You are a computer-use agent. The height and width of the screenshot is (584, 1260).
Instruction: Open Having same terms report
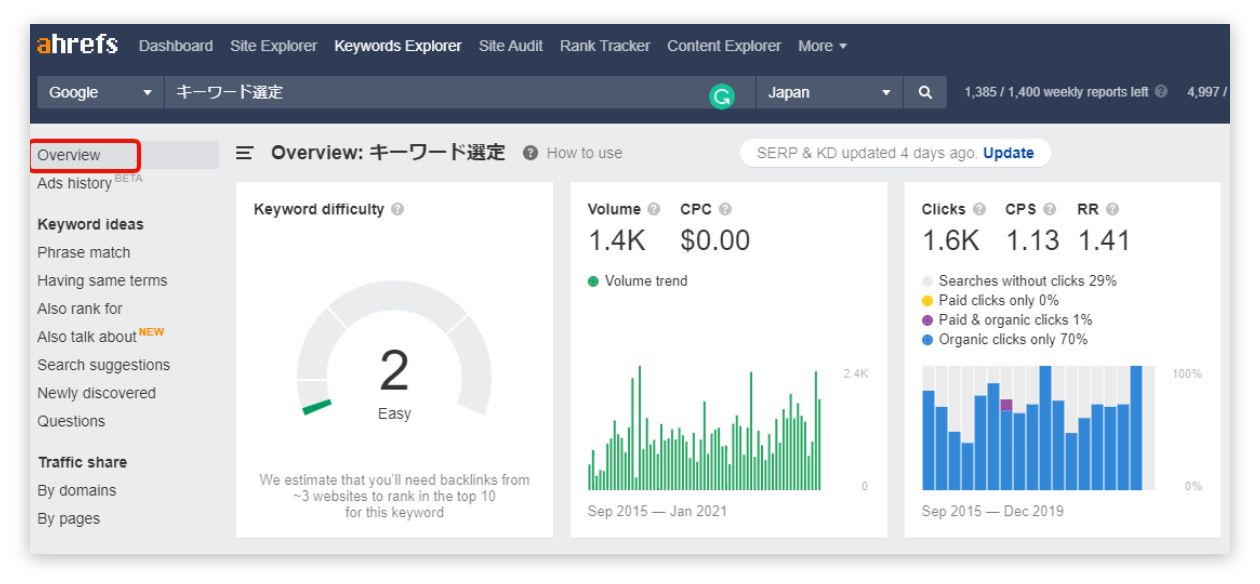click(102, 281)
